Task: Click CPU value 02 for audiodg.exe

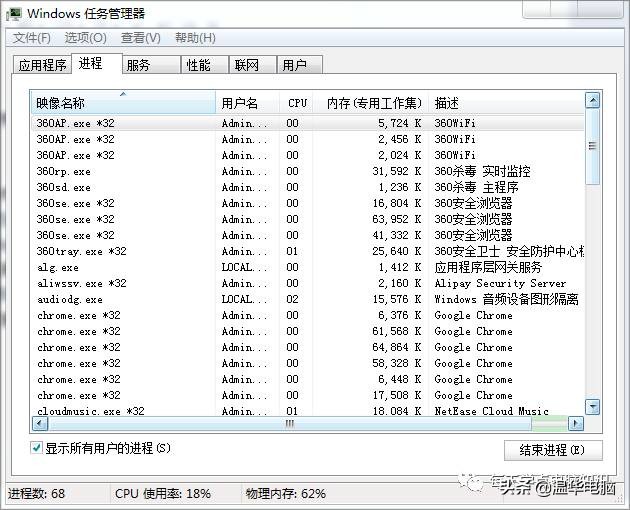Action: click(x=292, y=299)
